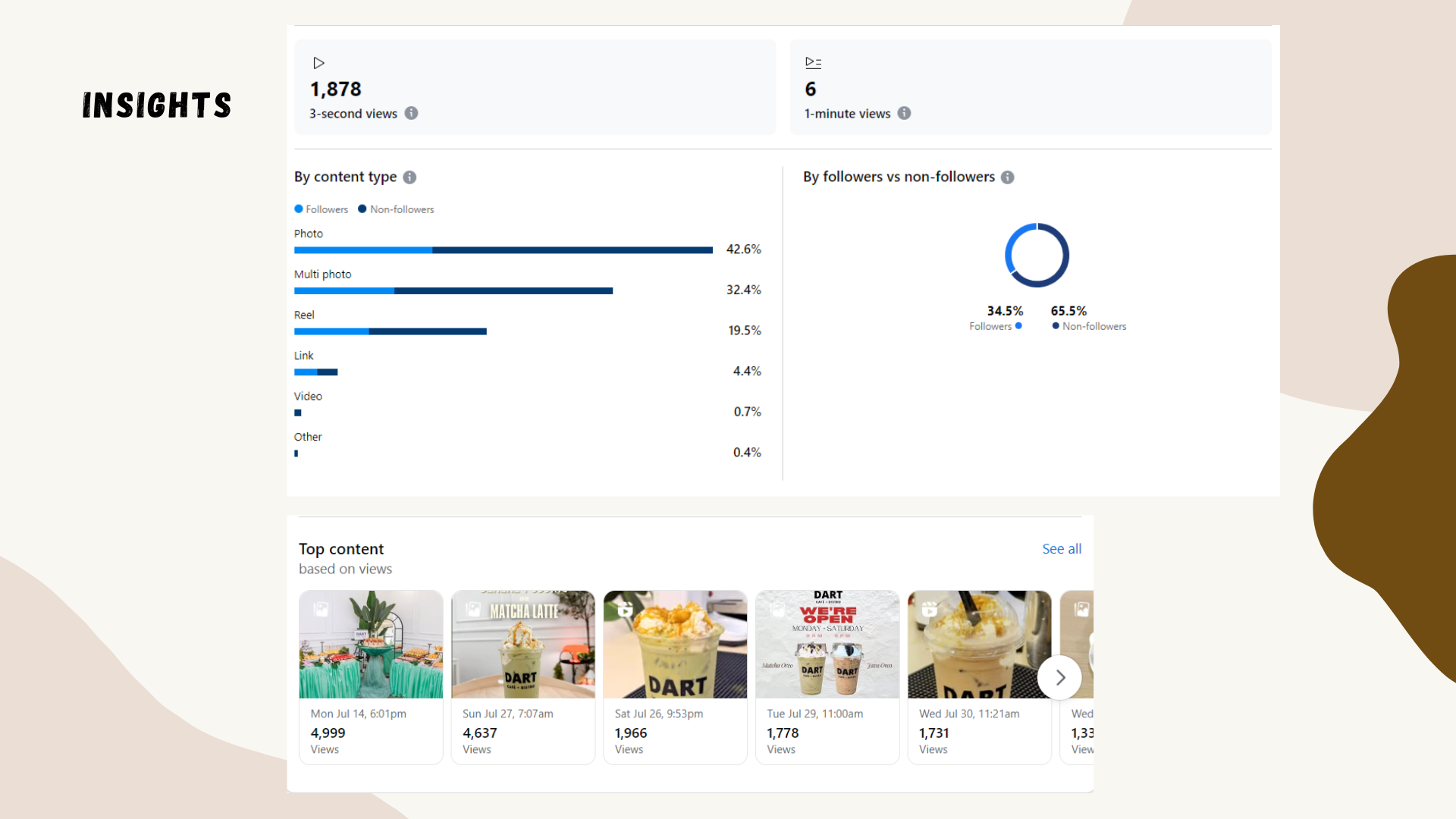This screenshot has width=1456, height=819.
Task: Open We're Open post thumbnail from Jul 29
Action: pos(827,645)
